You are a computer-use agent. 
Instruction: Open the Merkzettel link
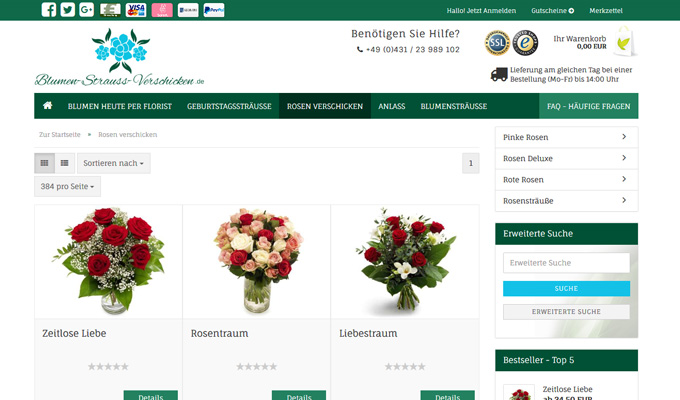click(x=606, y=11)
